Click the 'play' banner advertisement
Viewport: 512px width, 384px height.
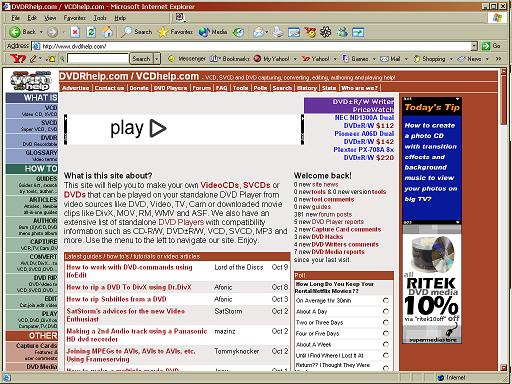184,129
